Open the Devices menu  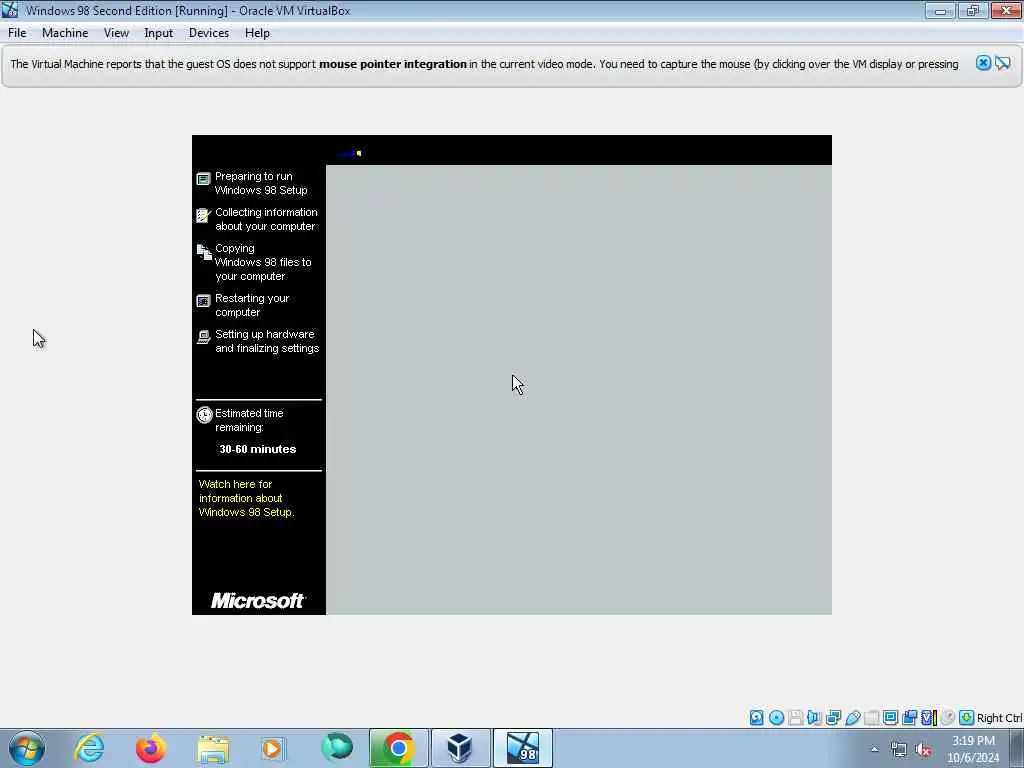(208, 33)
